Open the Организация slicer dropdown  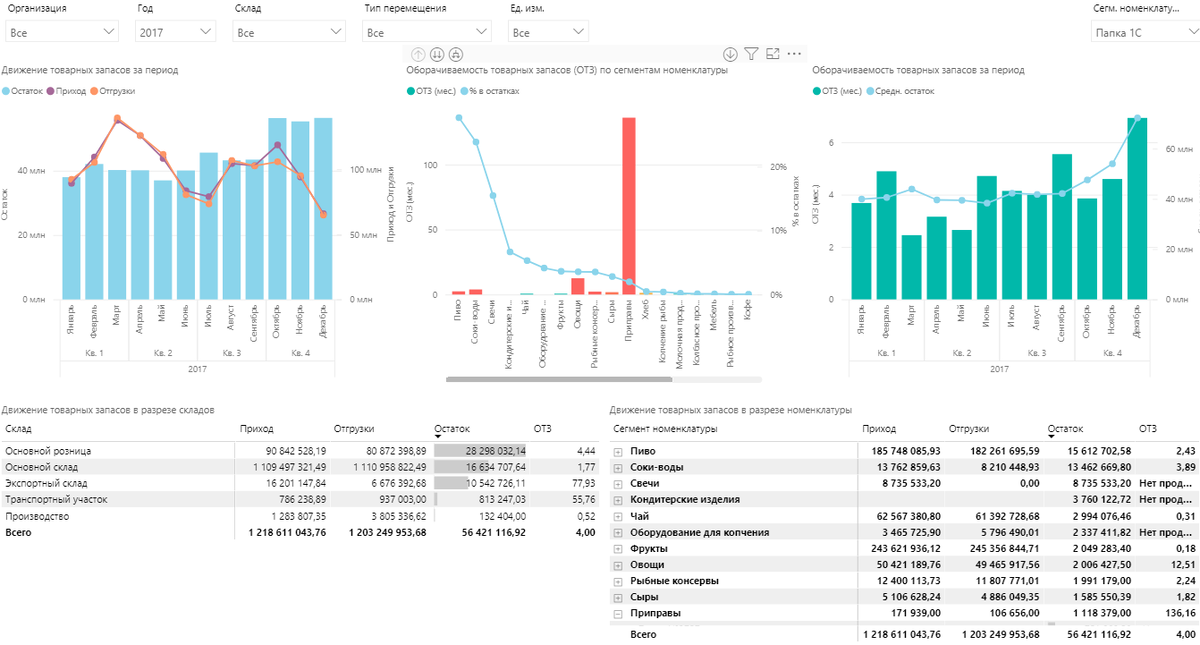point(62,32)
